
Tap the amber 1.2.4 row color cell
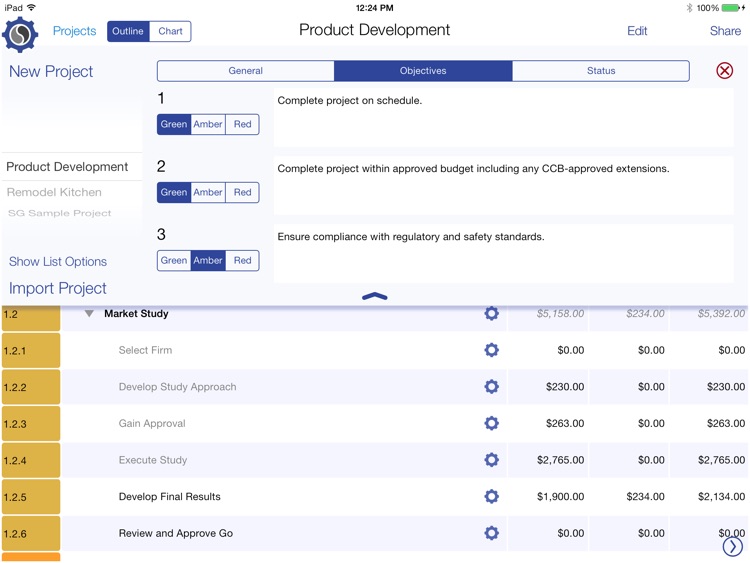tap(31, 460)
